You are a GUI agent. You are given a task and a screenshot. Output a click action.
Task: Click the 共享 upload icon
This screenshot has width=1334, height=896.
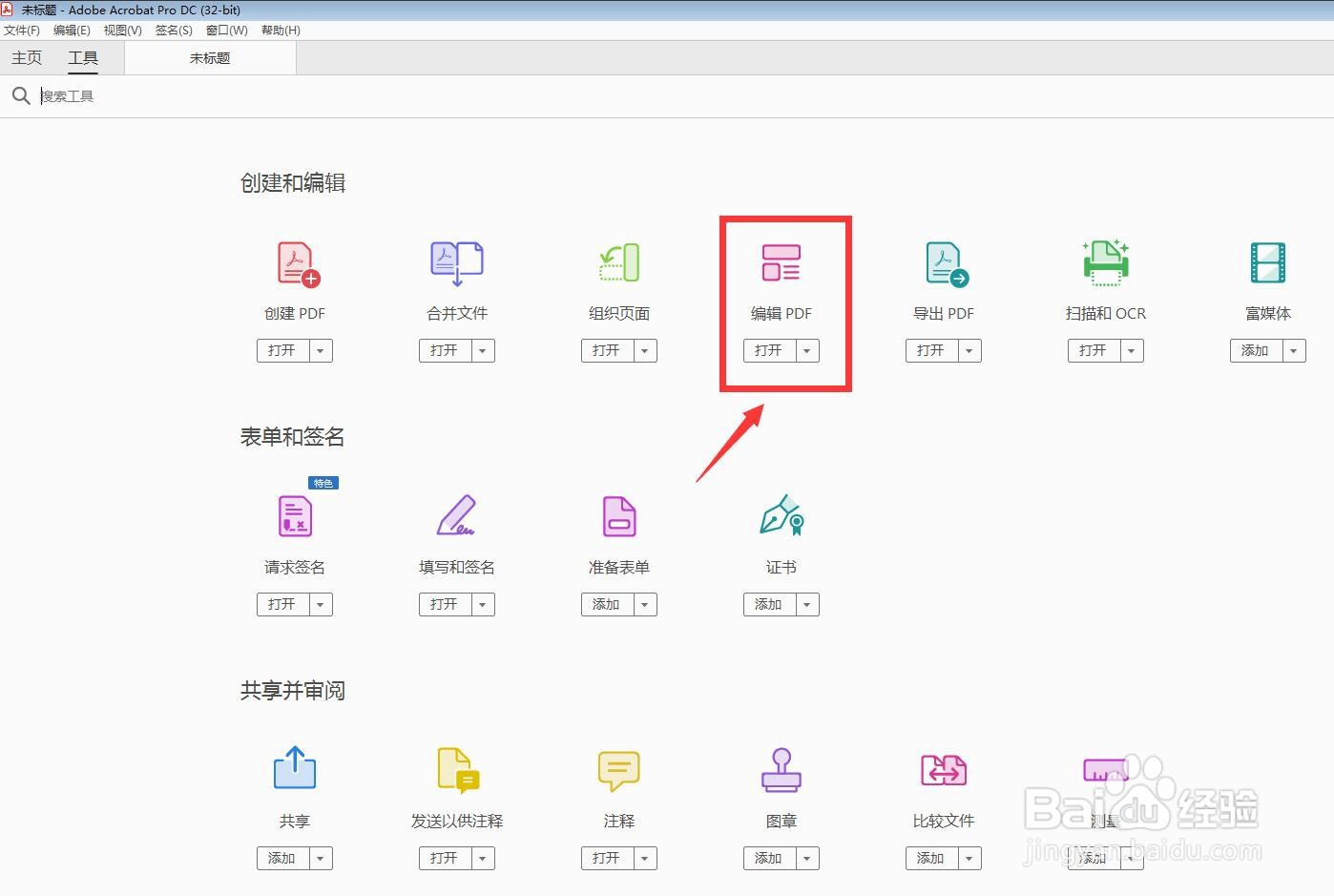pos(295,767)
